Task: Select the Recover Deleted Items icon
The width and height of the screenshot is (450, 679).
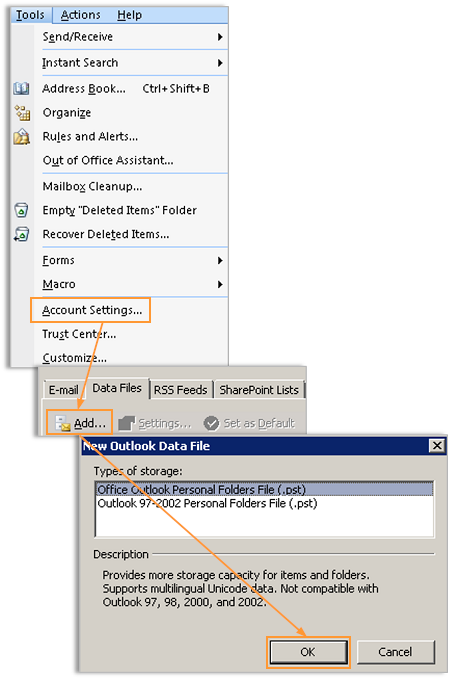Action: (x=21, y=234)
